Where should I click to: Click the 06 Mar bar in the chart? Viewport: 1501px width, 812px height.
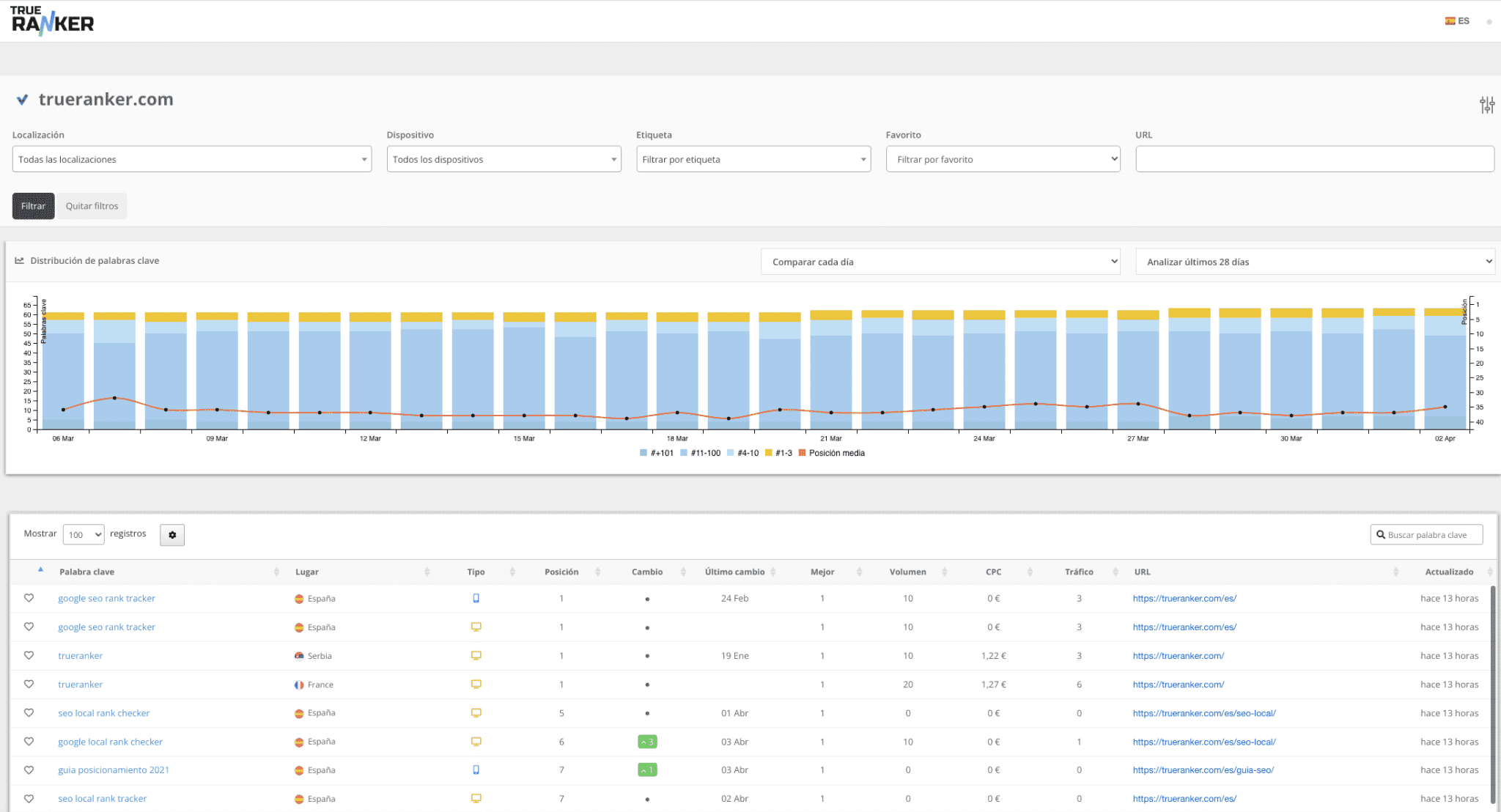(x=63, y=371)
